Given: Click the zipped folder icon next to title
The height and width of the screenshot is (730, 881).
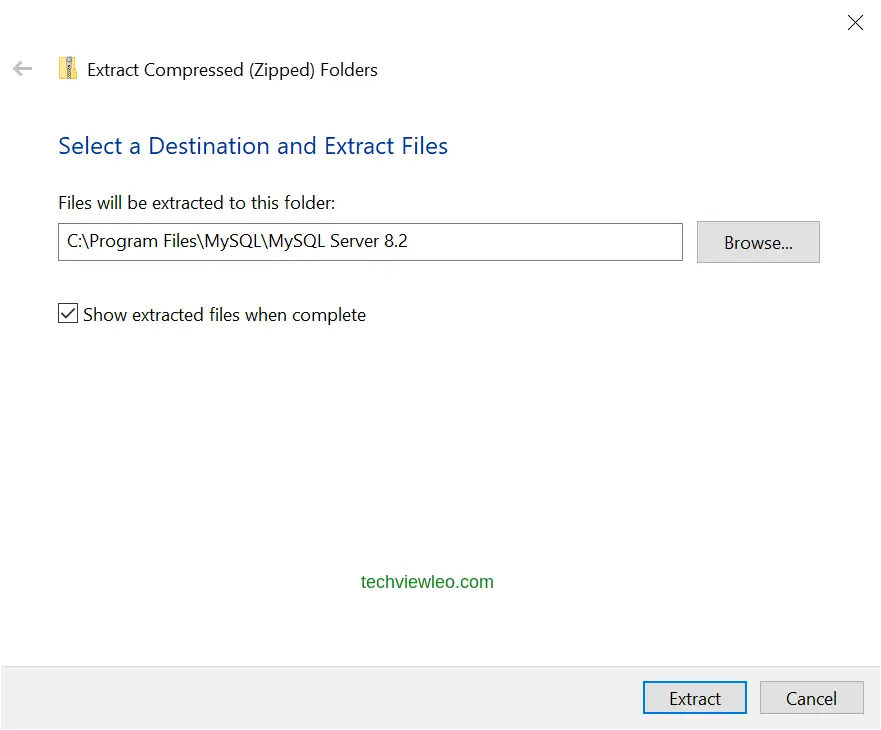Looking at the screenshot, I should tap(68, 68).
